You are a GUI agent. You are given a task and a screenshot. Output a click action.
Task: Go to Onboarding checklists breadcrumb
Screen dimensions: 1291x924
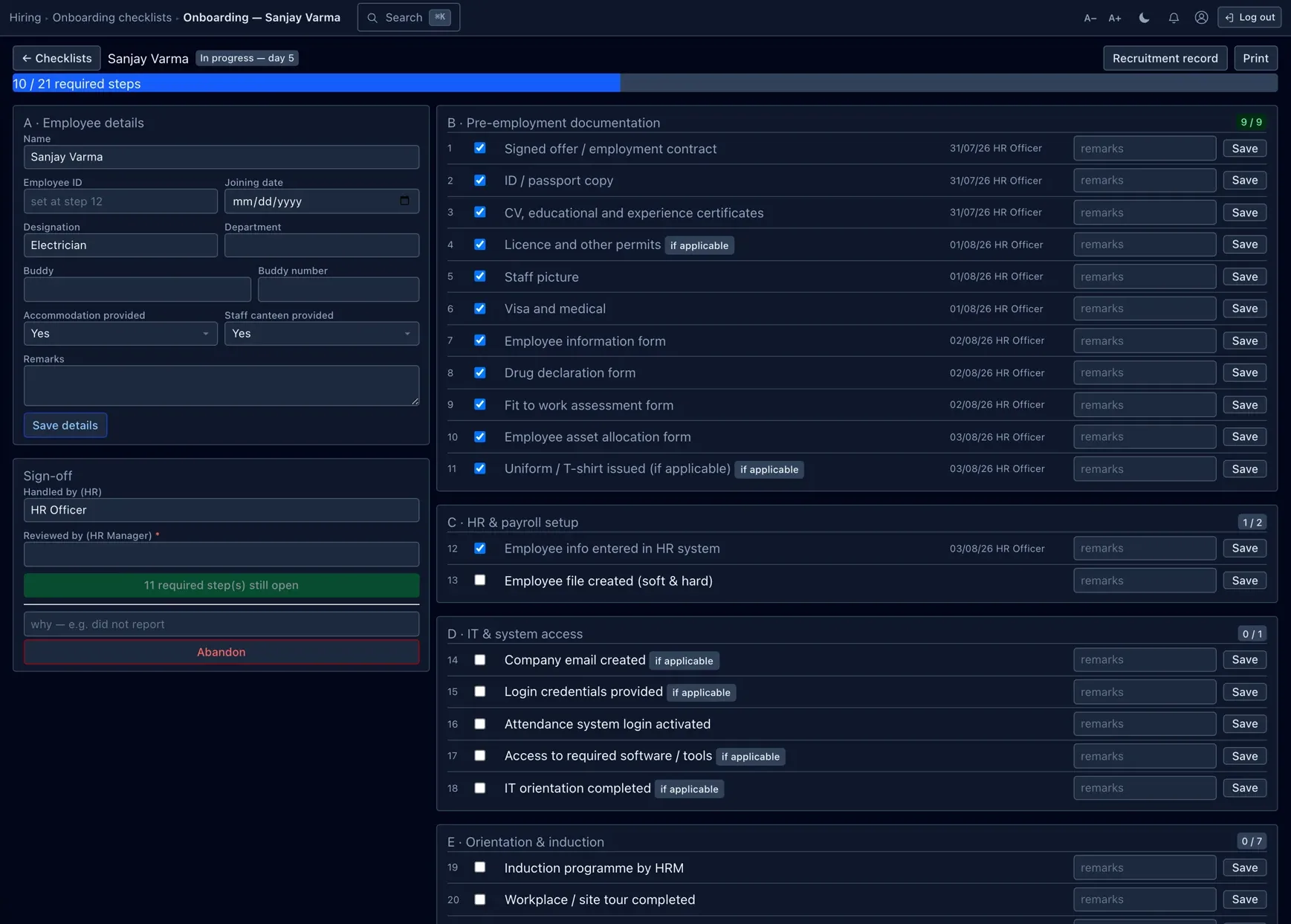(111, 17)
